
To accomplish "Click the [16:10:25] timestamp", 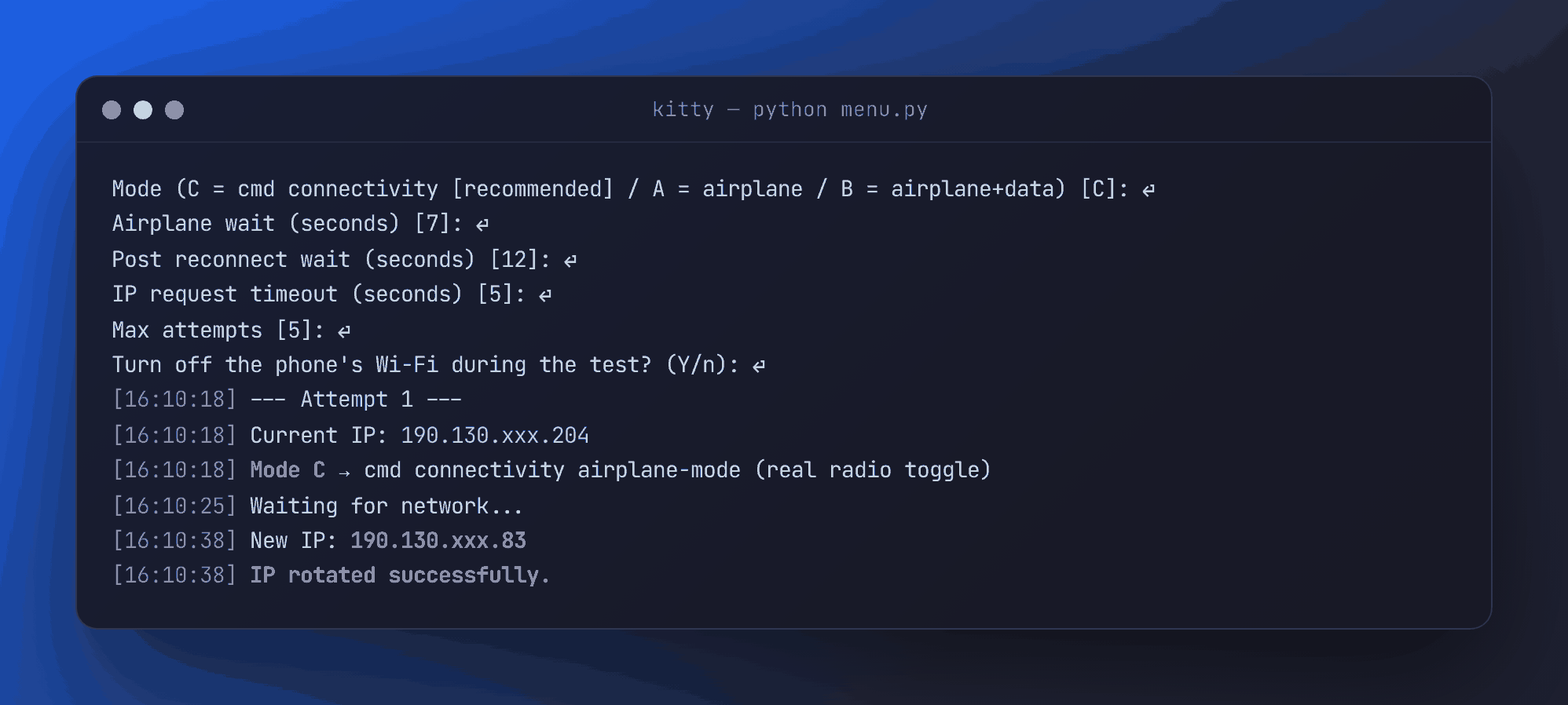I will [174, 506].
